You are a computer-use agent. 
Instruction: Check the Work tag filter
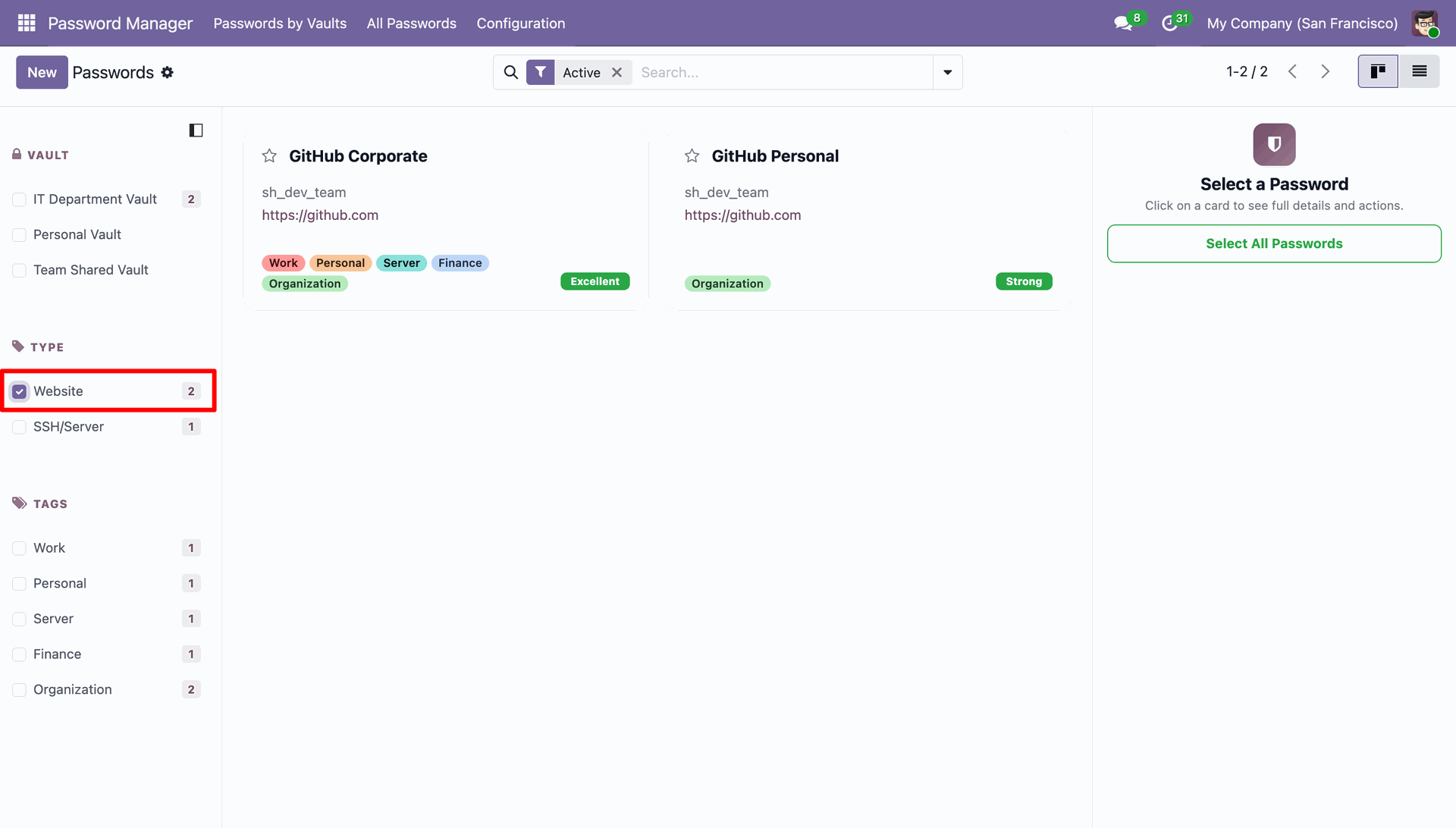[20, 548]
